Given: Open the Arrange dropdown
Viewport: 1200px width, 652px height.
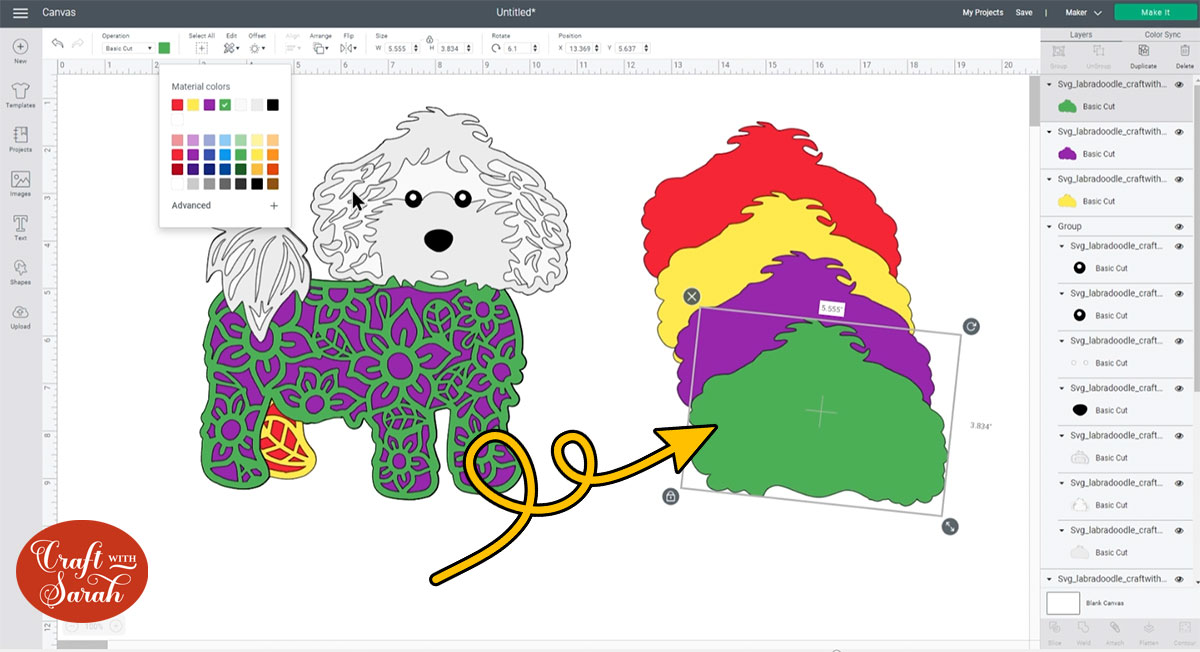Looking at the screenshot, I should (321, 47).
